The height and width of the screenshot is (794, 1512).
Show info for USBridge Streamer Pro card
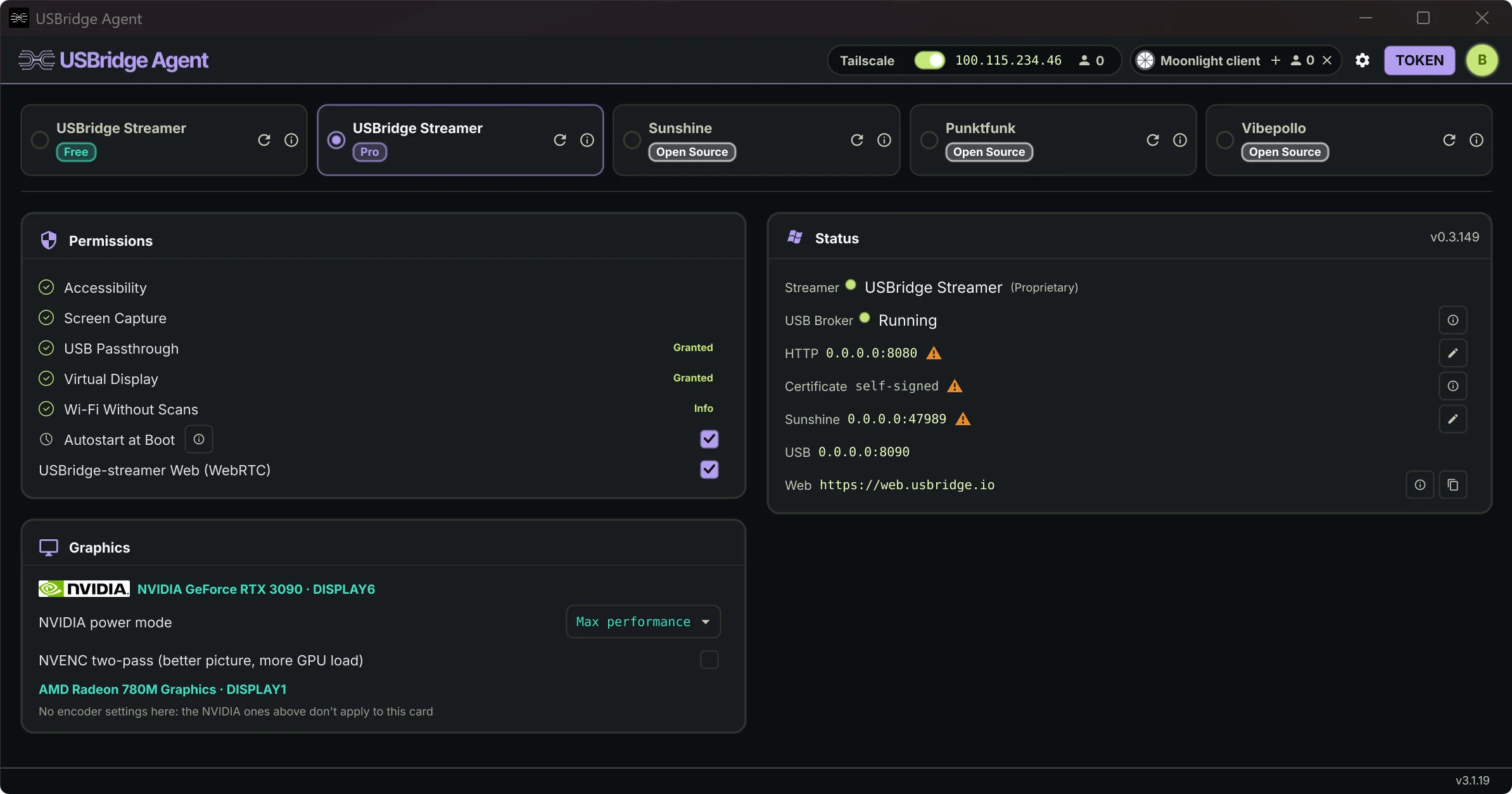(x=587, y=140)
